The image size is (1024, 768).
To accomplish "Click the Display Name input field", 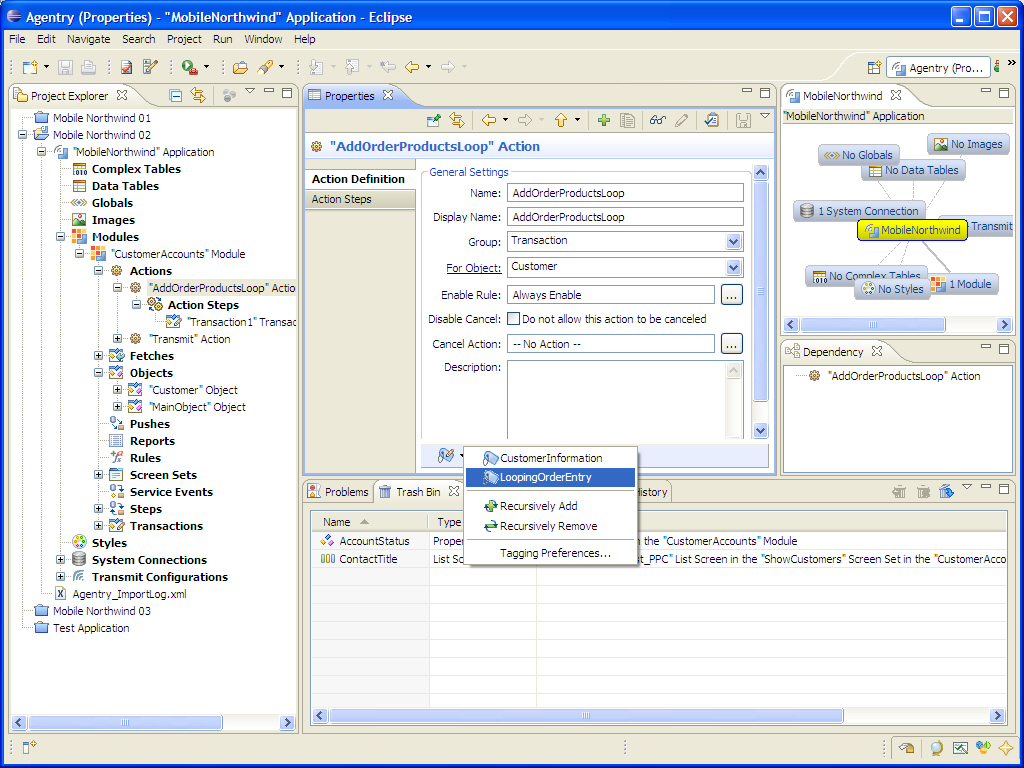I will click(x=626, y=217).
